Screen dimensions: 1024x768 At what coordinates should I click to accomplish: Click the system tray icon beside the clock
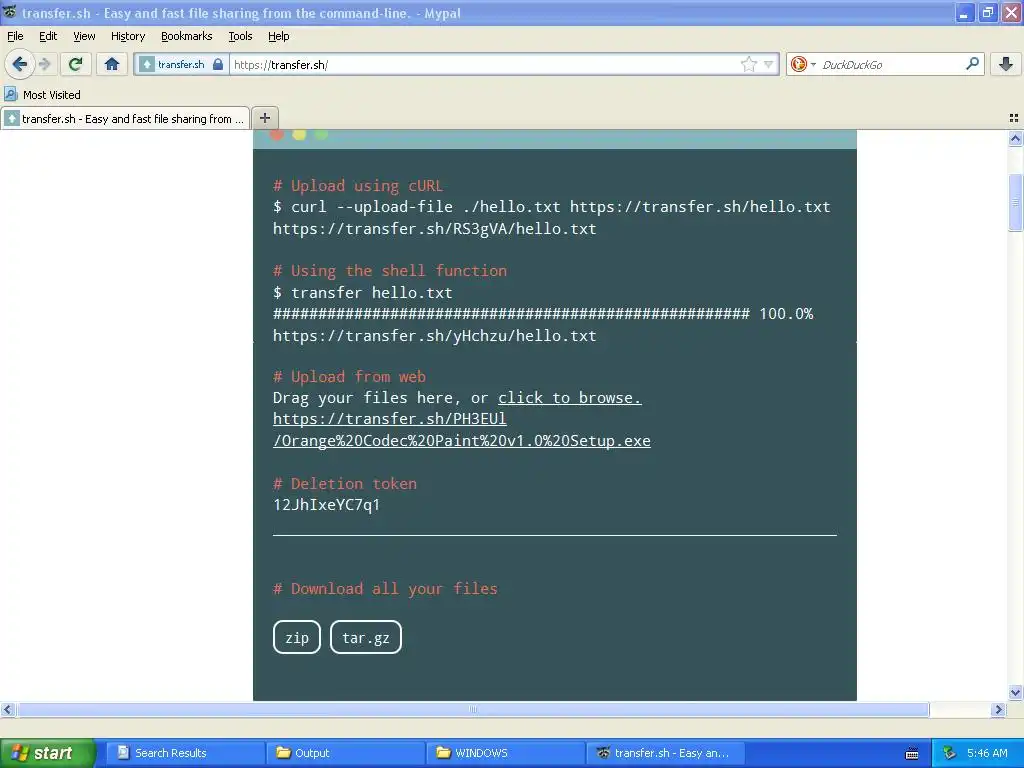click(x=950, y=753)
